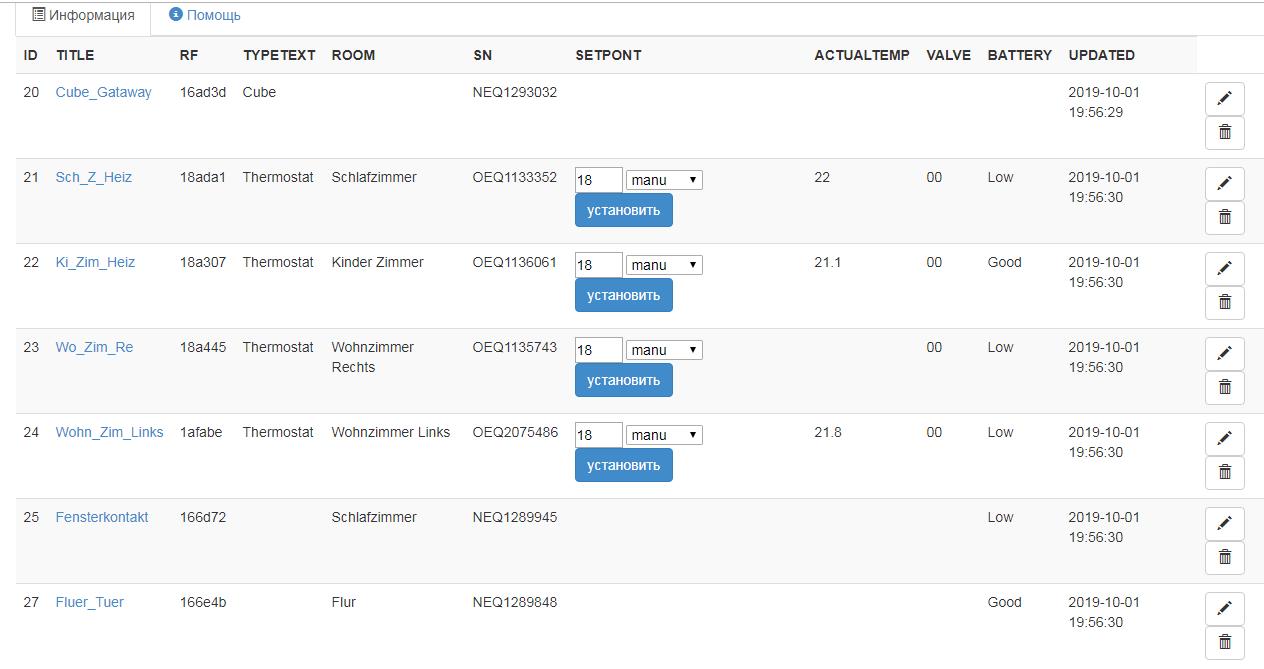
Task: Open the Wohn_Zim_Links device link
Action: (109, 432)
